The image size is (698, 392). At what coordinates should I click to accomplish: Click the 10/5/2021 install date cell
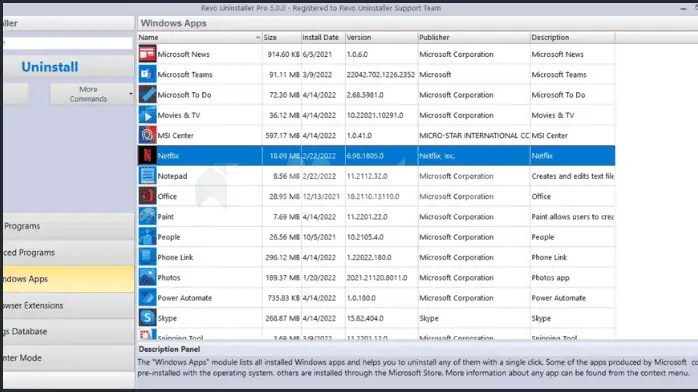point(323,237)
